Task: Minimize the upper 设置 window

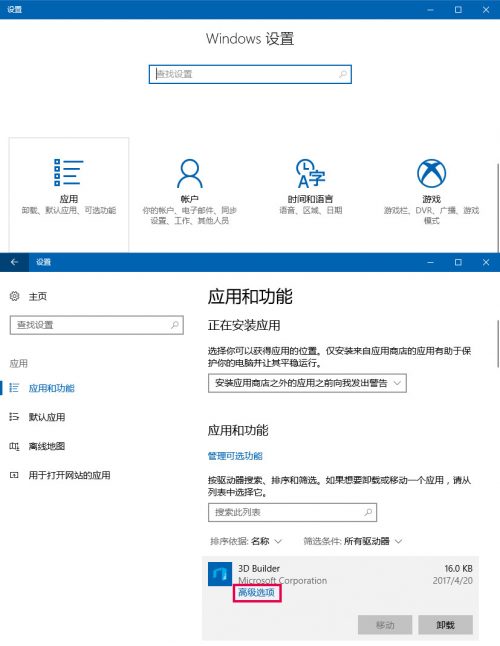Action: coord(430,9)
